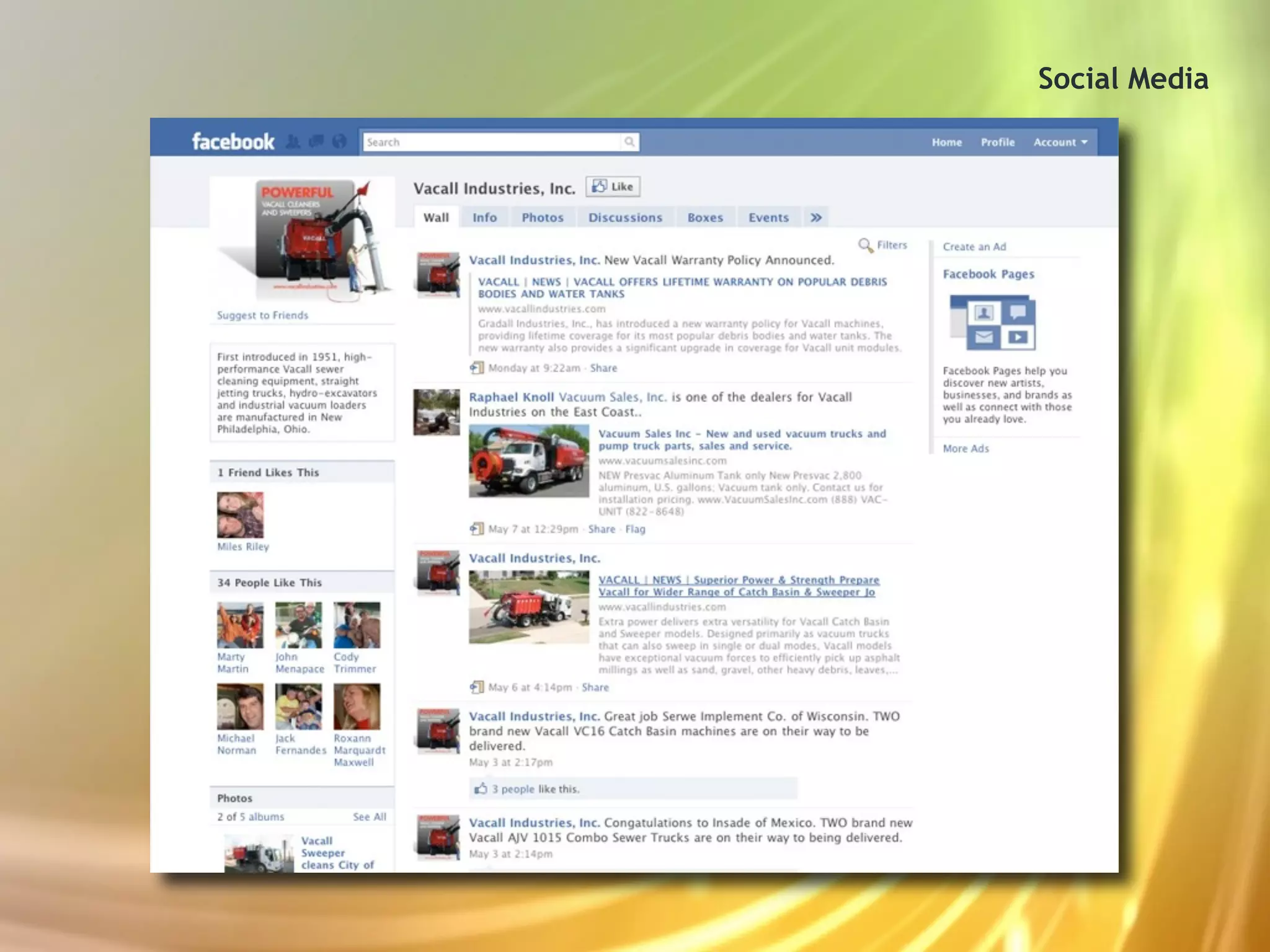Click the facebook logo

pos(233,142)
